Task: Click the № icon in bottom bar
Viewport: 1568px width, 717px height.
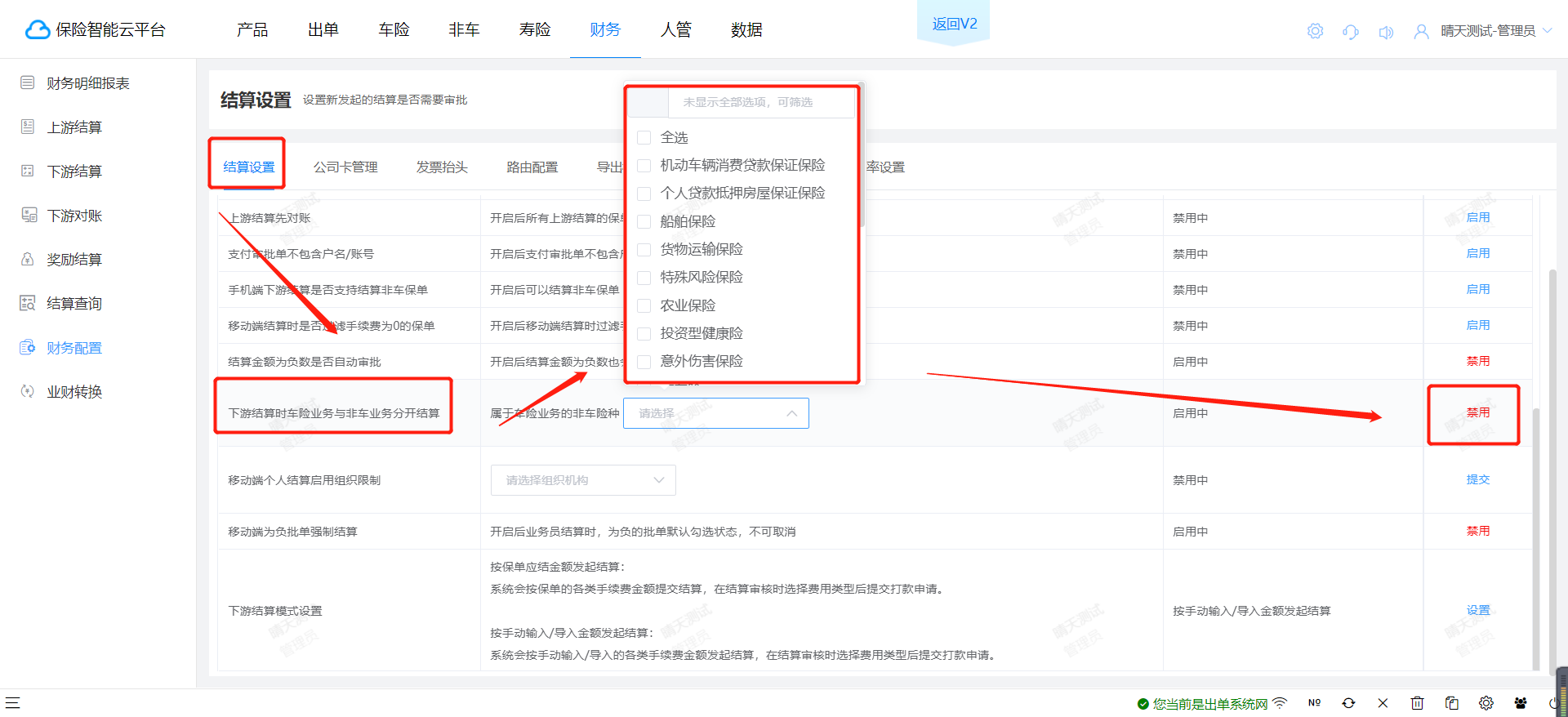Action: 1314,703
